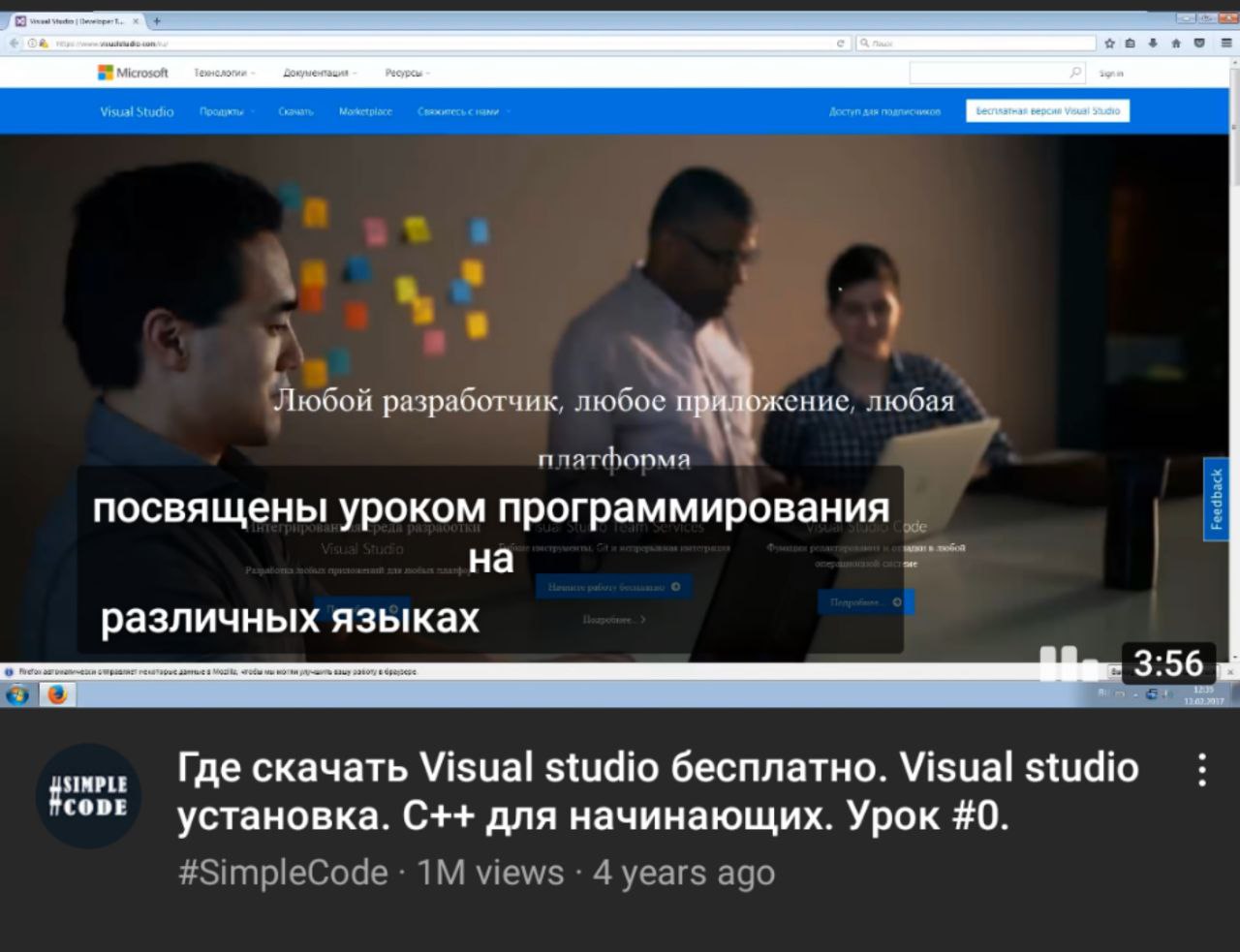Click the Firefox icon on the Windows taskbar
Viewport: 1240px width, 952px height.
[x=57, y=694]
